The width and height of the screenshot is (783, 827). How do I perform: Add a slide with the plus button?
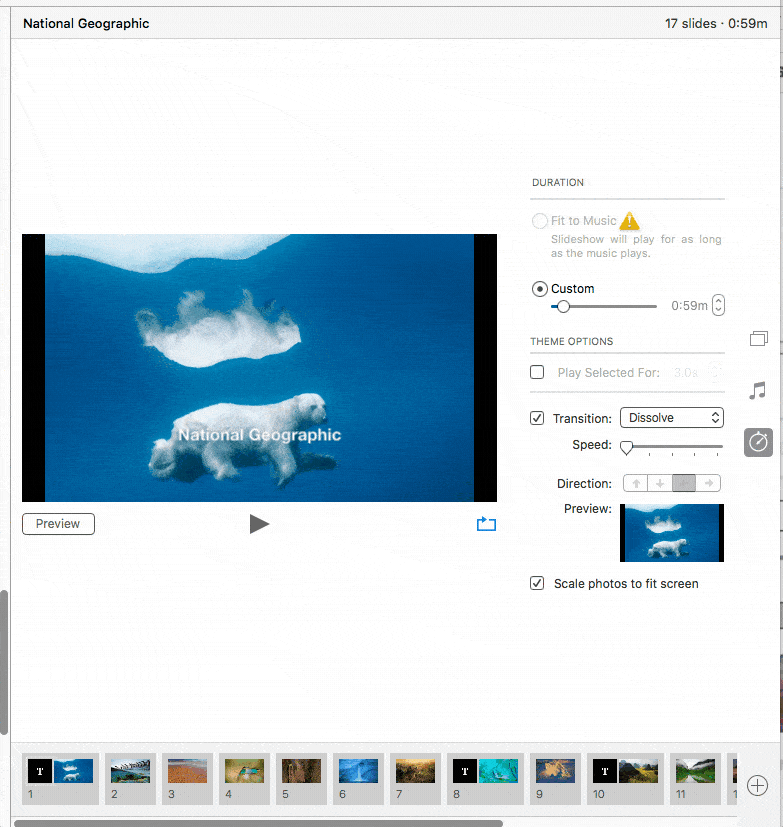tap(757, 785)
